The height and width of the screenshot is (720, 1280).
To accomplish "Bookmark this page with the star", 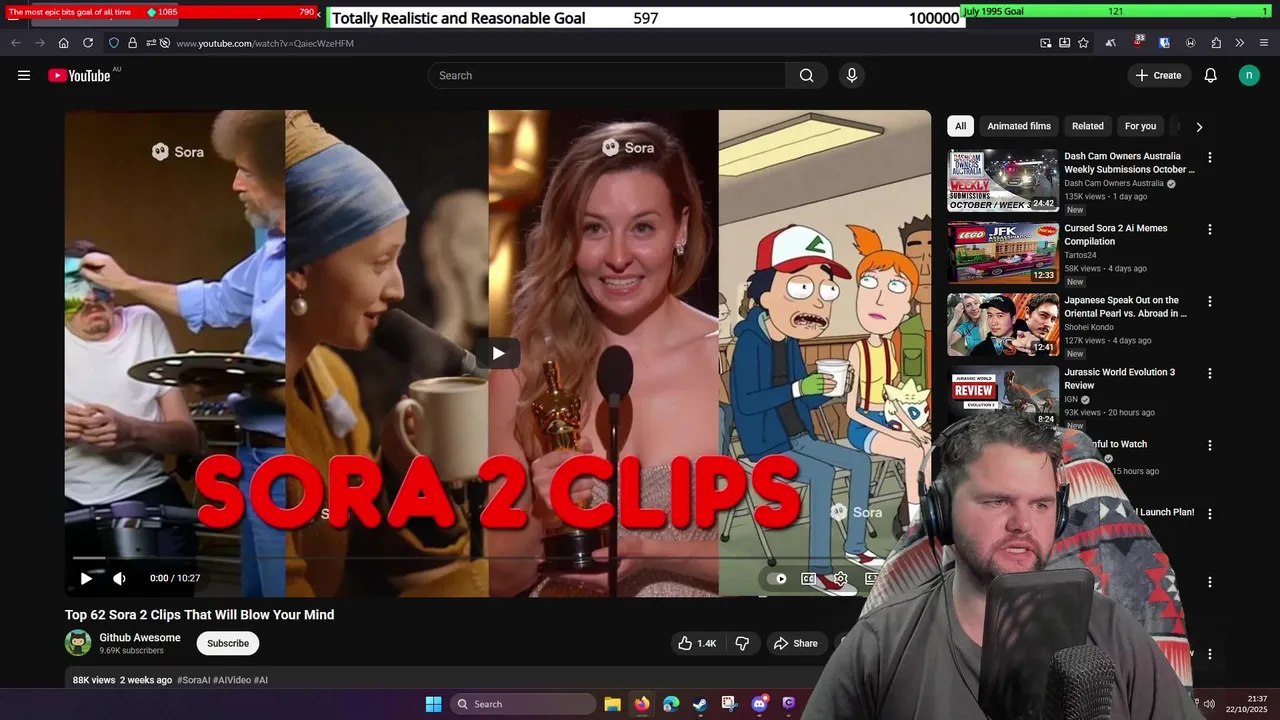I will pyautogui.click(x=1083, y=43).
